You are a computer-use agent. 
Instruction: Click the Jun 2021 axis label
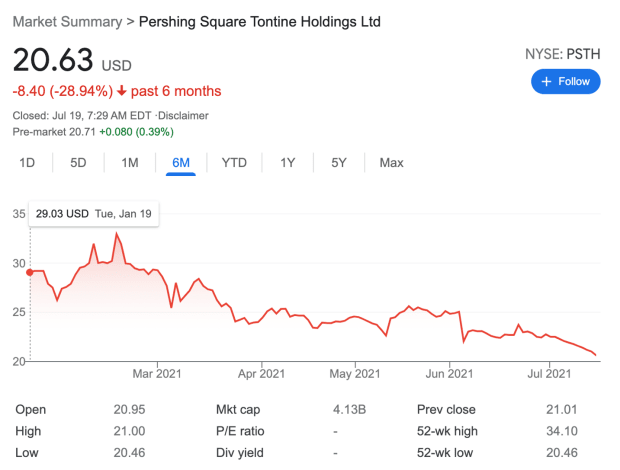pyautogui.click(x=450, y=374)
